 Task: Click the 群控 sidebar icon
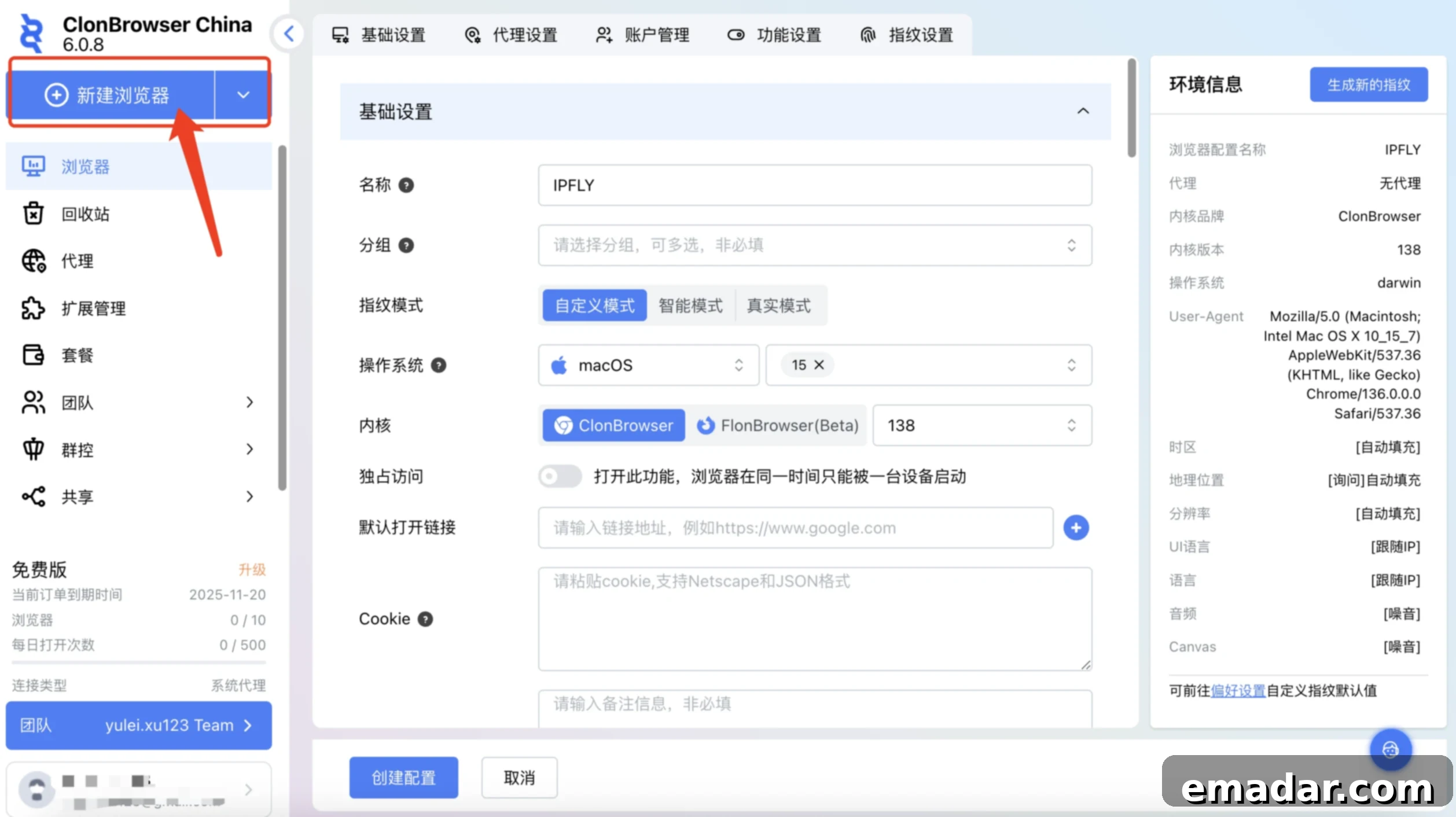click(33, 449)
